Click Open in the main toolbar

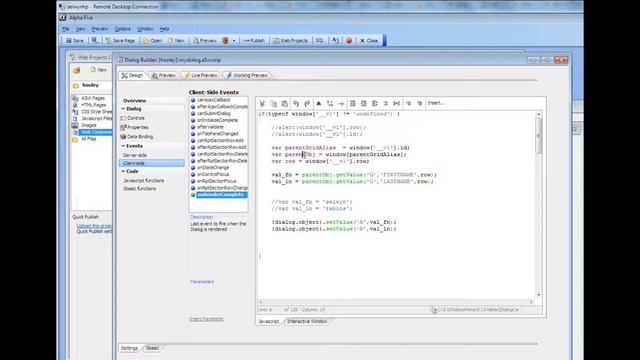pos(153,40)
